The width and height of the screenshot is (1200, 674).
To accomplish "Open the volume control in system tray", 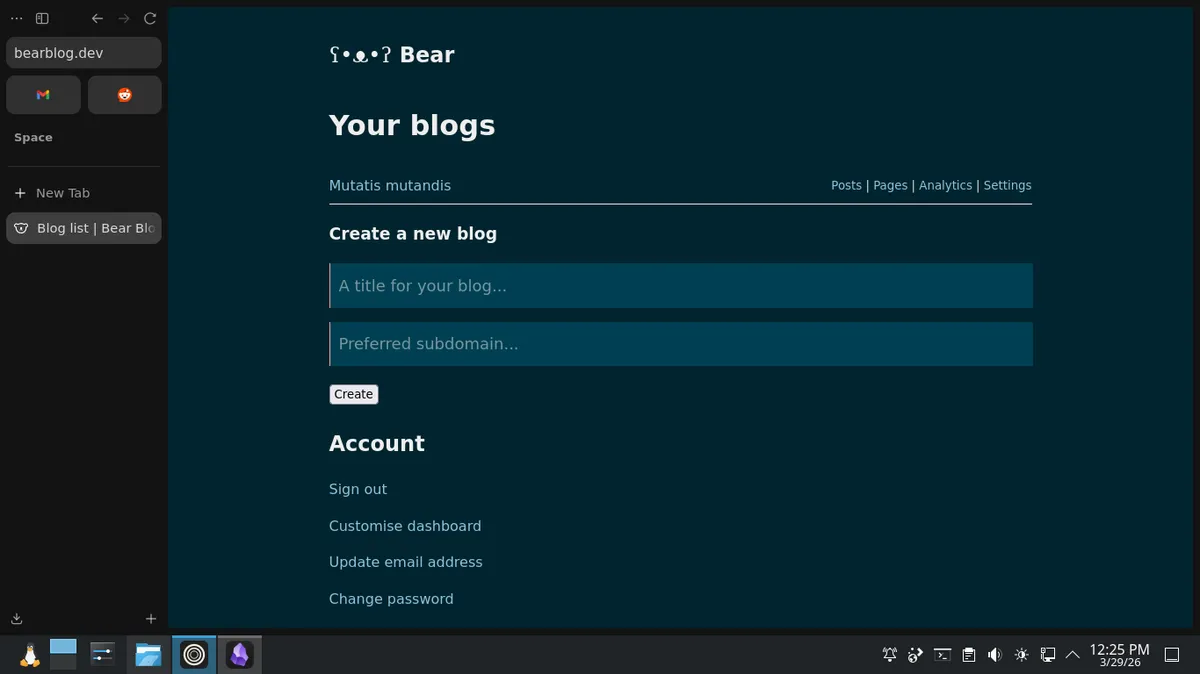I will pos(994,655).
